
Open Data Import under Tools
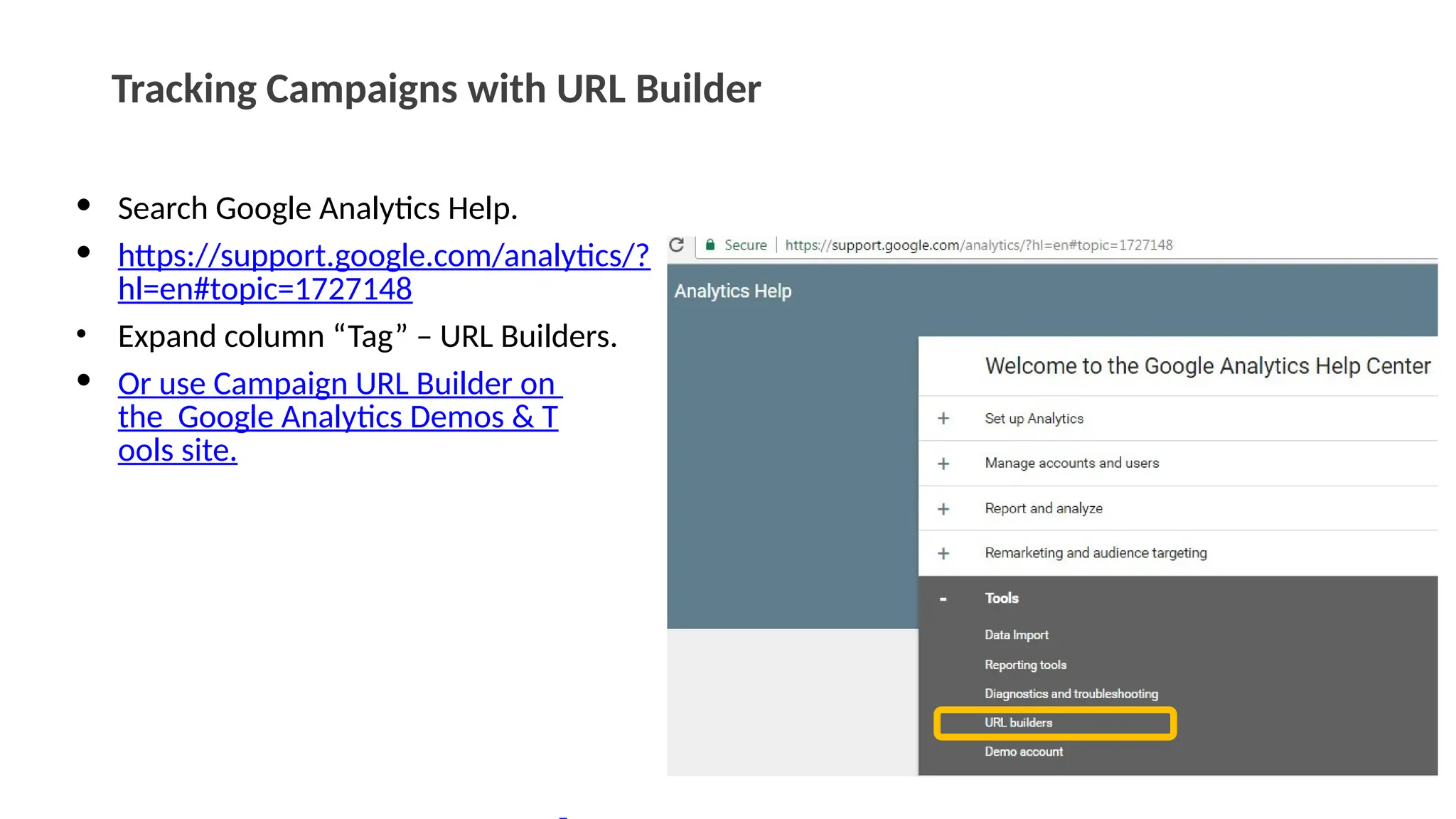coord(1017,635)
